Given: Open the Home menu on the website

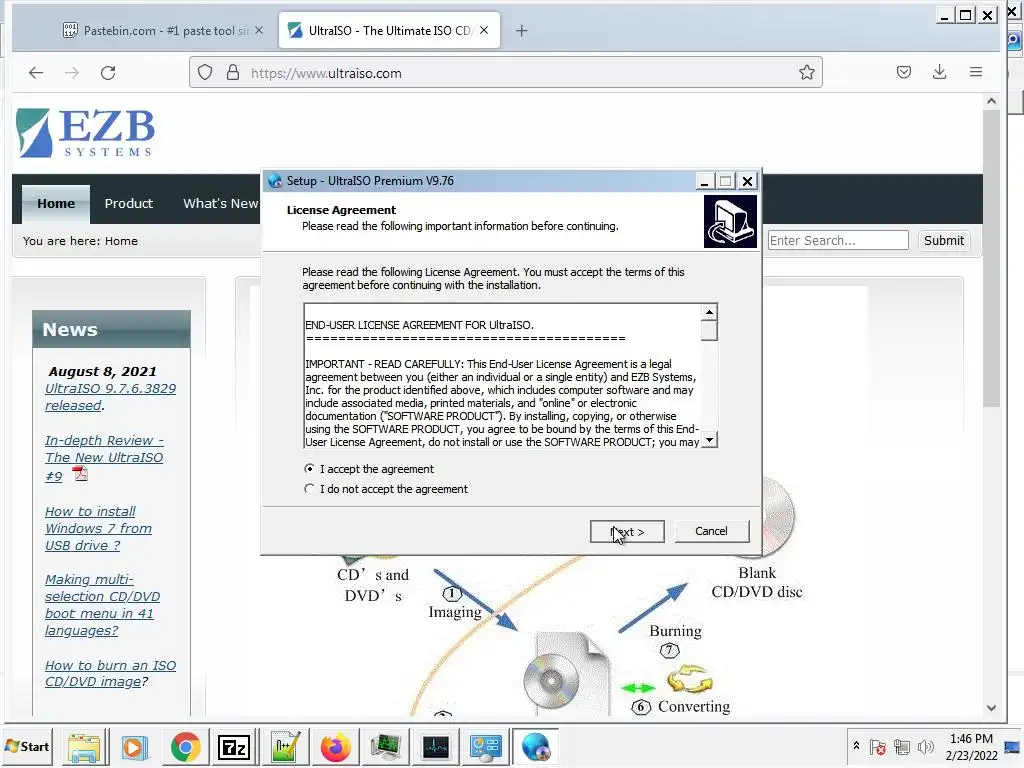Looking at the screenshot, I should (x=56, y=203).
